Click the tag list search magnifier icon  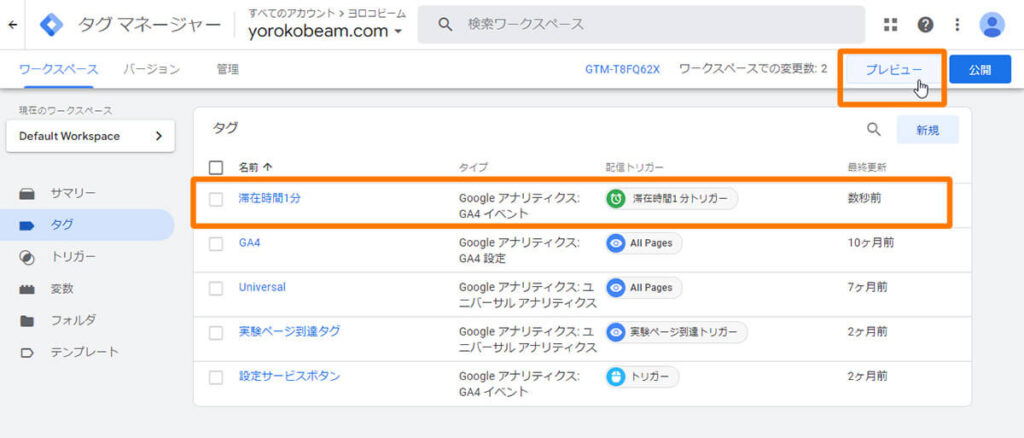pos(874,129)
